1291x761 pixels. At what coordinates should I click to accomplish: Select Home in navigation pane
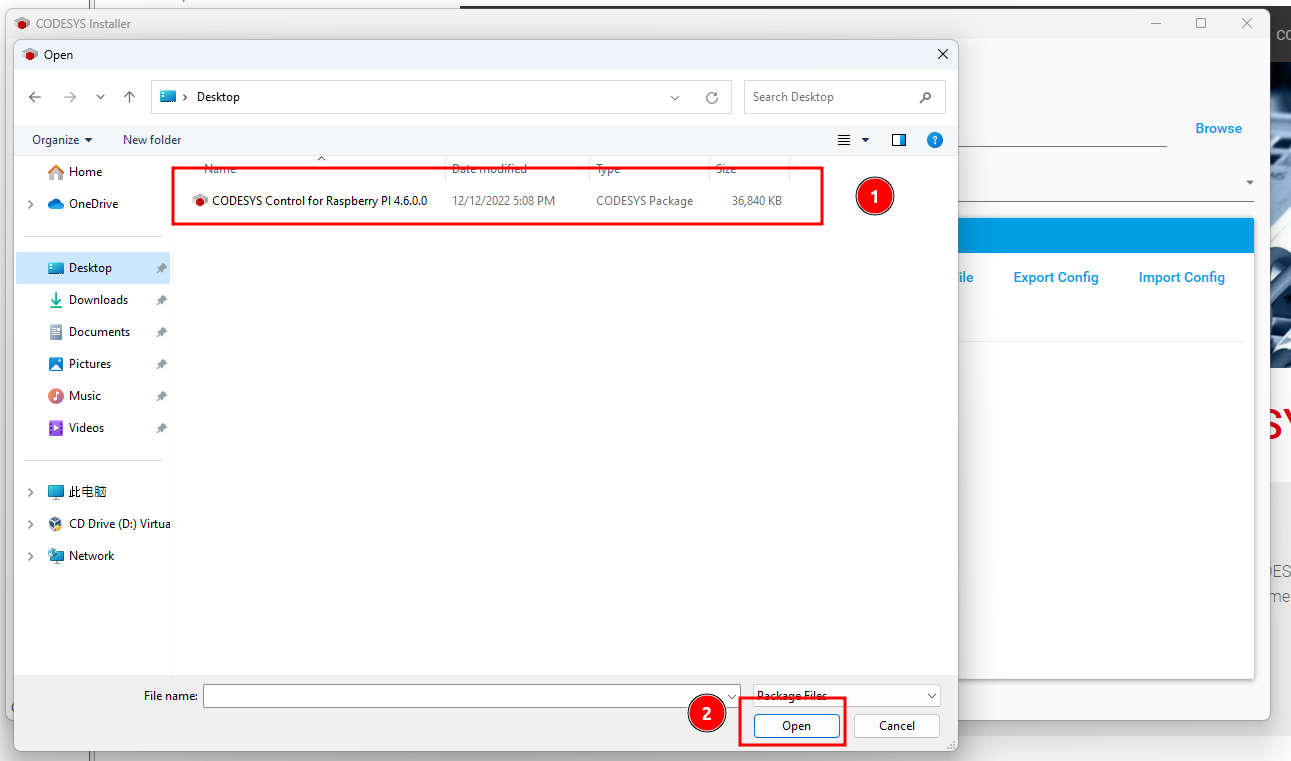85,172
